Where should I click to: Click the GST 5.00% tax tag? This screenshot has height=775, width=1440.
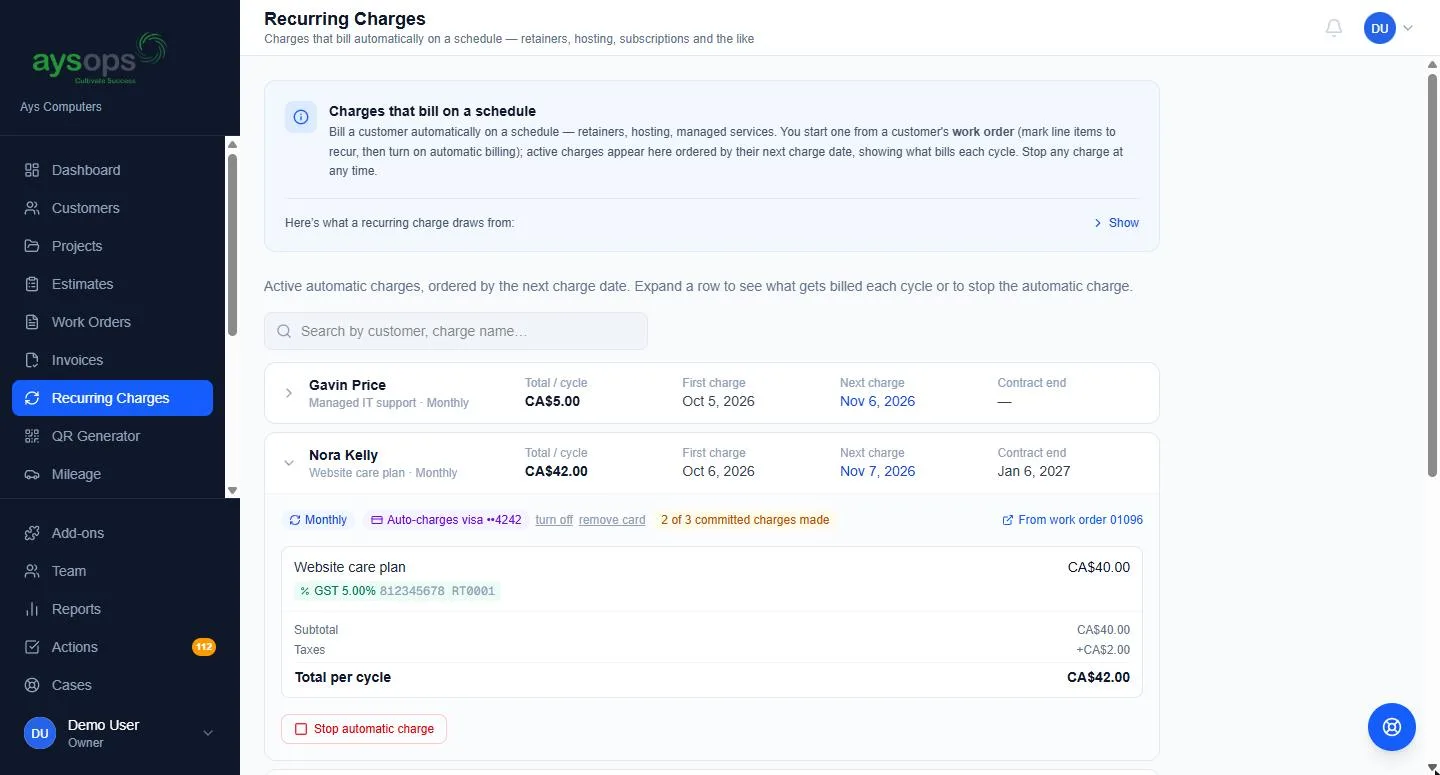point(397,591)
